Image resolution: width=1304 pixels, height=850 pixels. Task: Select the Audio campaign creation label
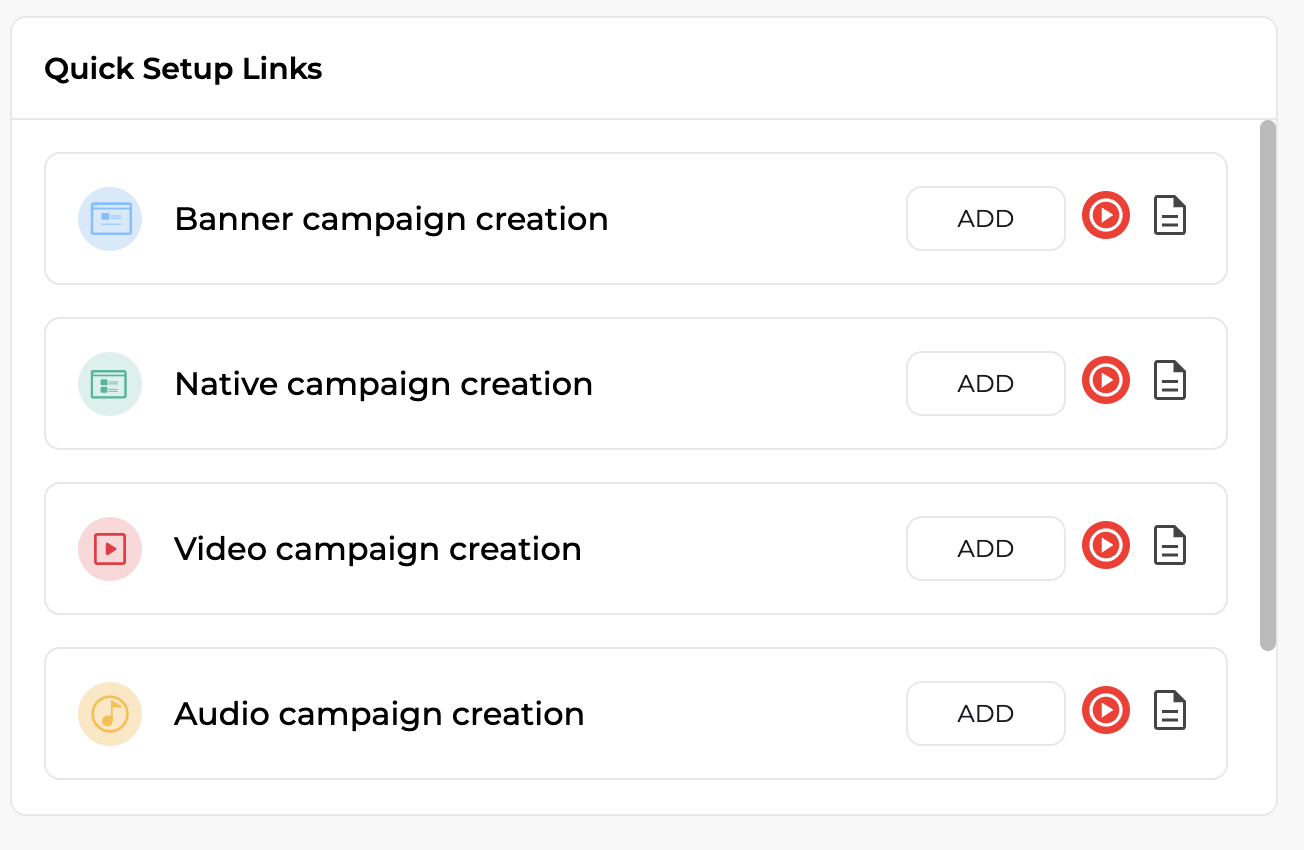tap(379, 714)
